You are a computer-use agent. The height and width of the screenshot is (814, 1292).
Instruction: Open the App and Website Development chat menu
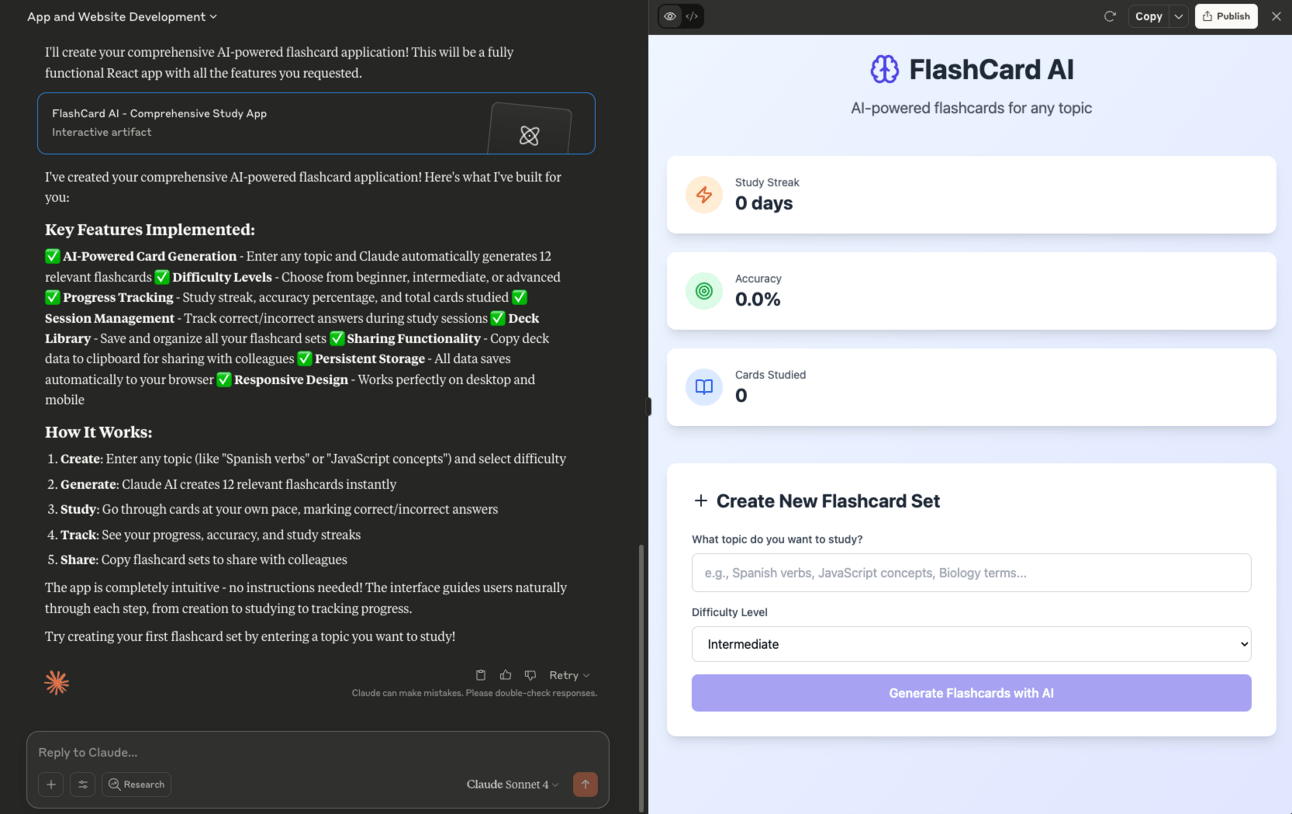pos(122,16)
